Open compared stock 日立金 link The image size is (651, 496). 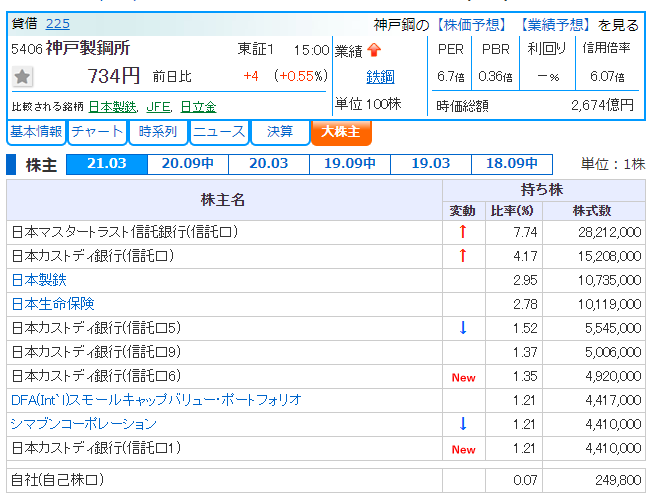tap(198, 107)
